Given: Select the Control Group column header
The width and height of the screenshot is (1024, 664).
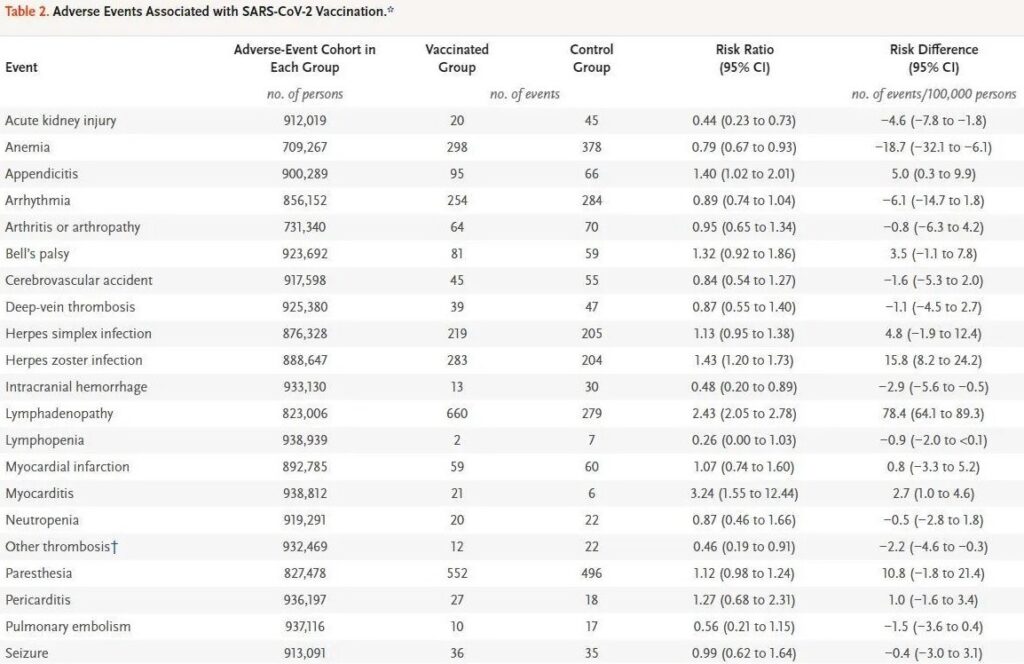Looking at the screenshot, I should 591,59.
